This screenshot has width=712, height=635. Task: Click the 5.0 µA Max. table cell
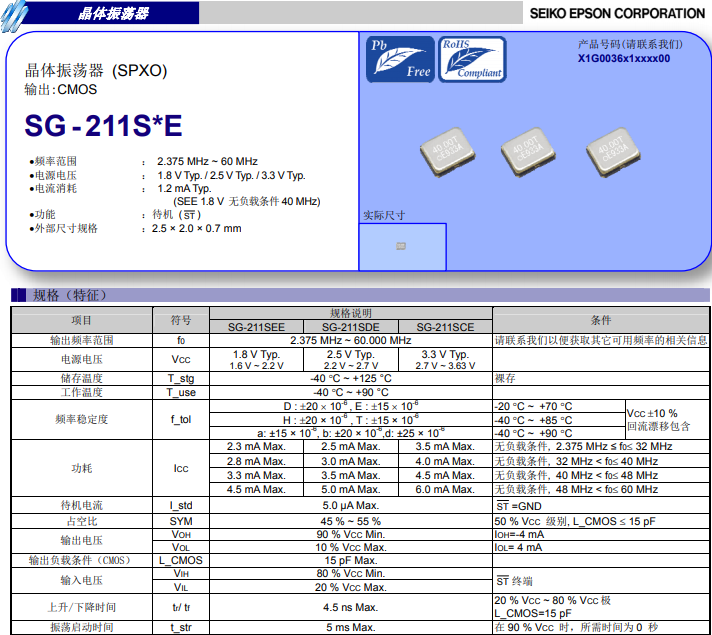point(350,506)
